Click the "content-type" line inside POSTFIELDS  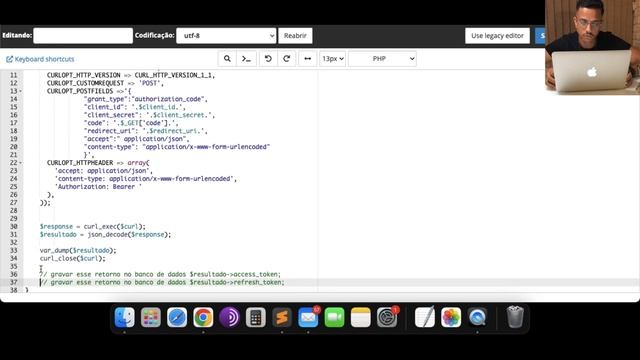tap(177, 147)
